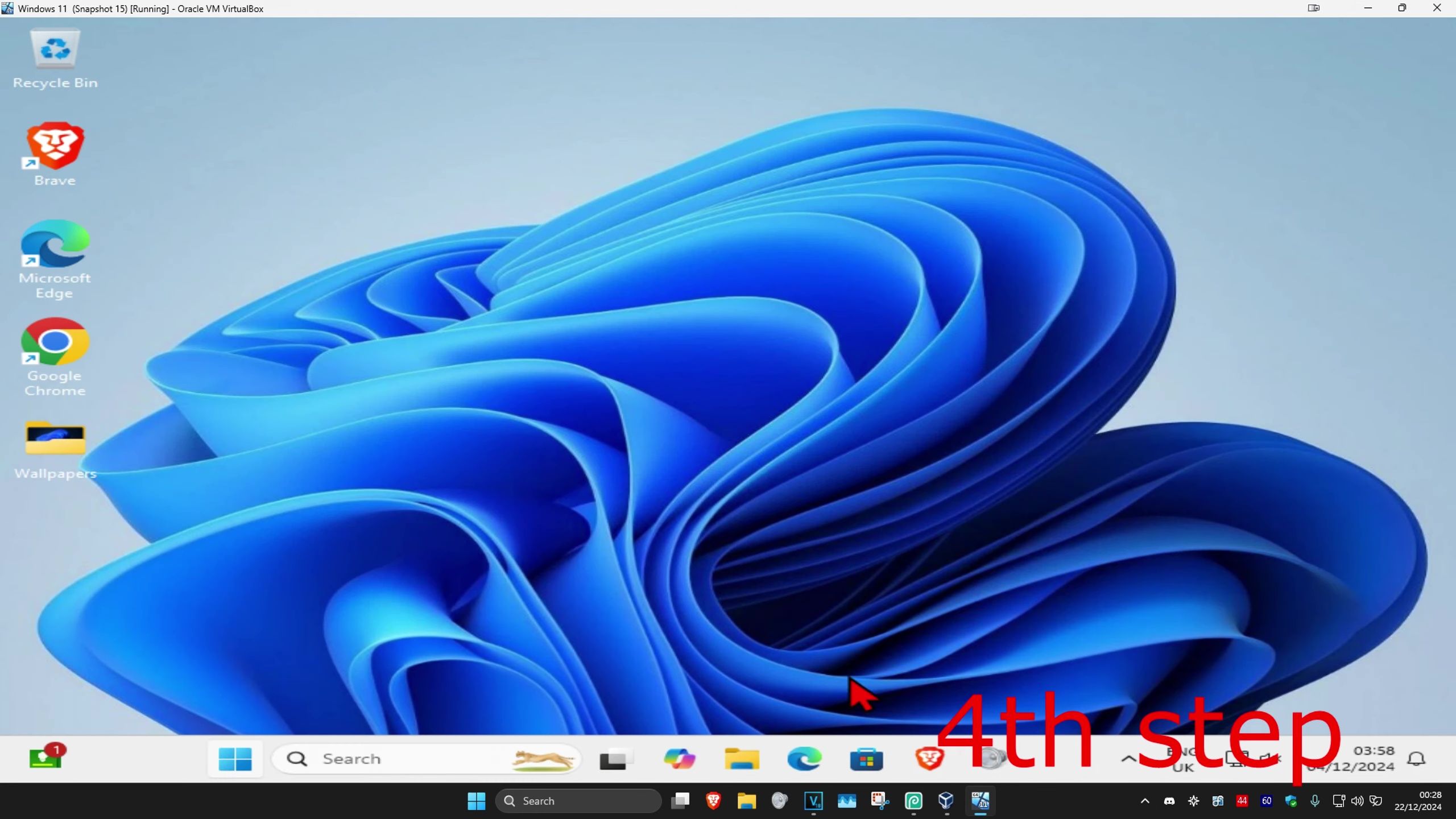Open the host volume speaker tray icon
This screenshot has height=819, width=1456.
(1358, 801)
